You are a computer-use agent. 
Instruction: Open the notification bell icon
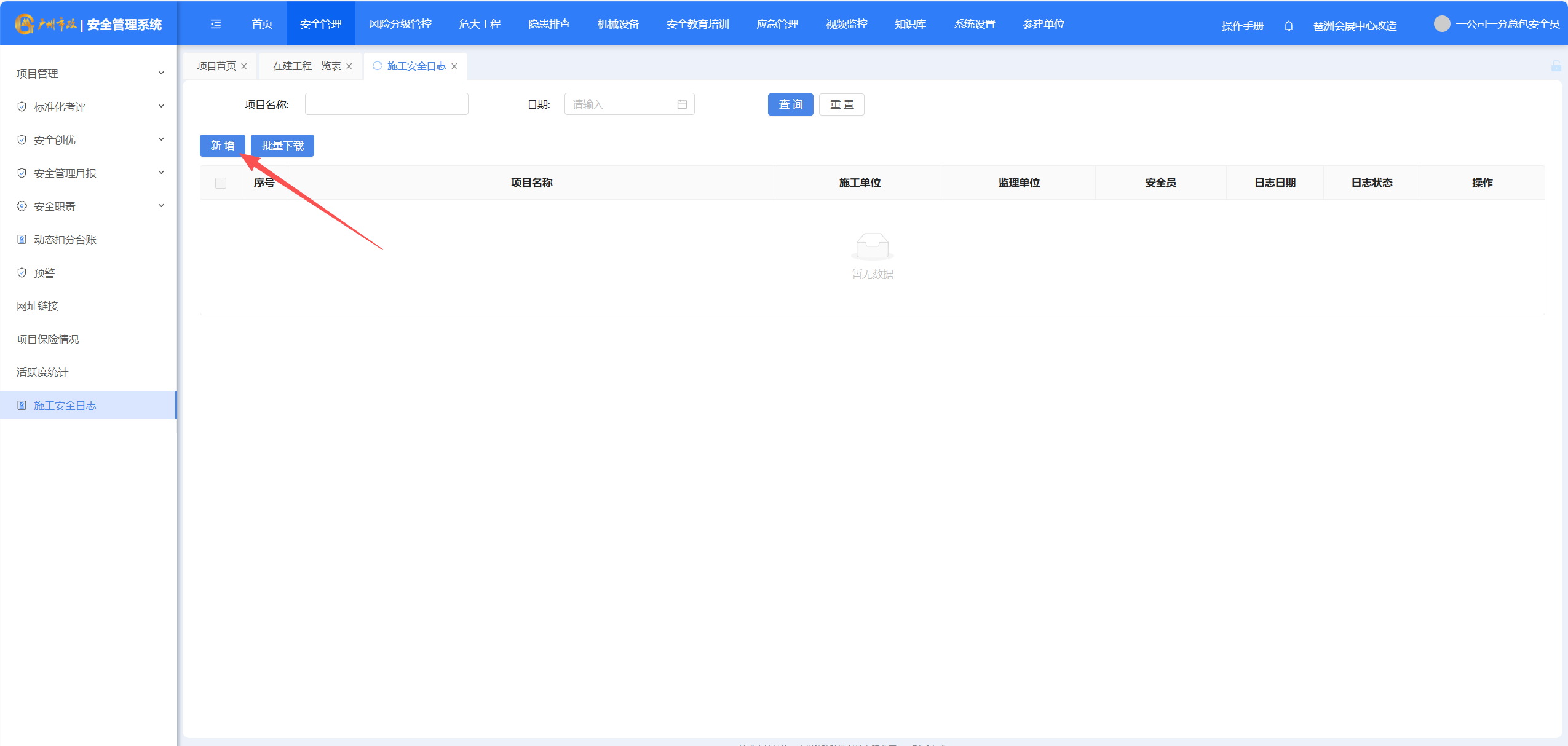[x=1288, y=26]
